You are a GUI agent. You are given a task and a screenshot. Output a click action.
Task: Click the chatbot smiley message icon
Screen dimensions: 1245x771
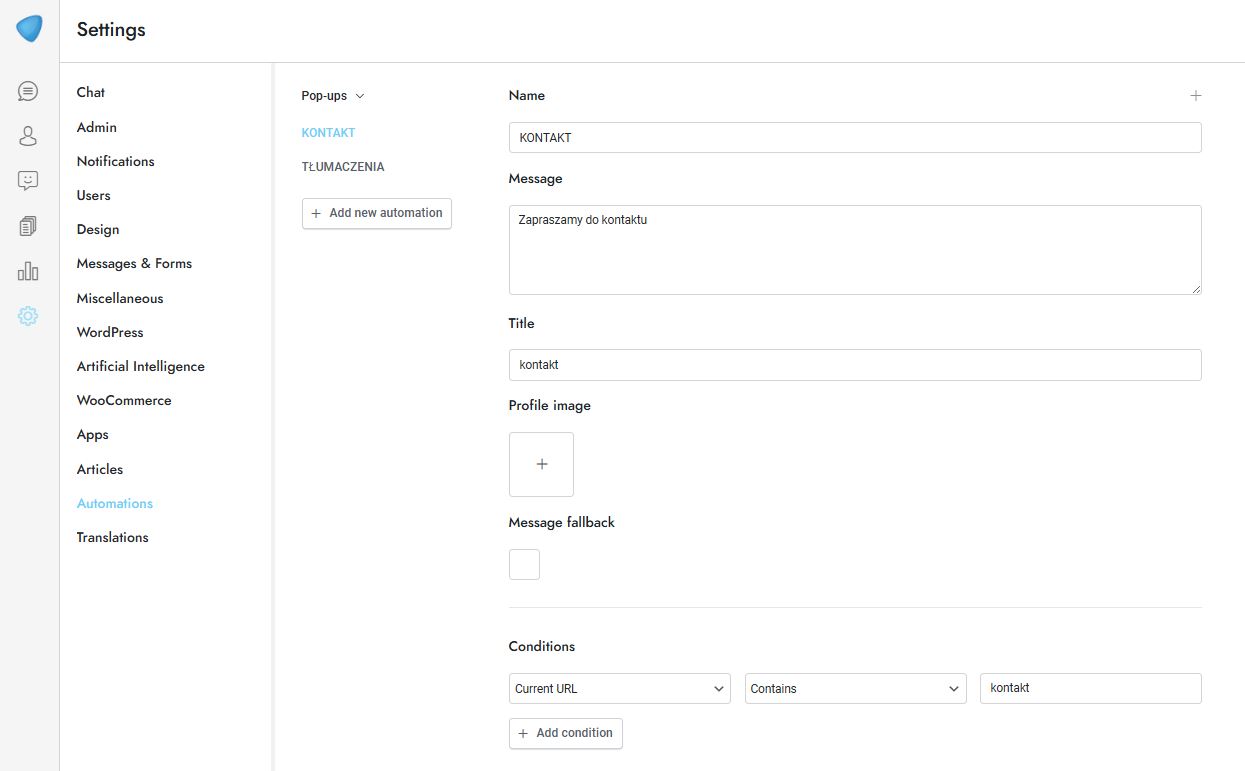tap(28, 181)
